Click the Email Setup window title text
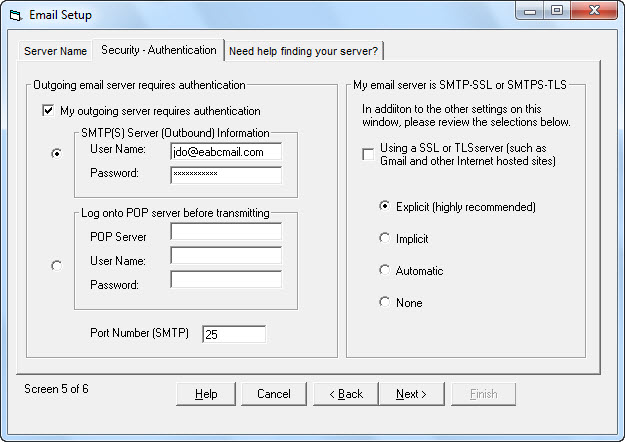Viewport: 625px width, 442px height. pyautogui.click(x=60, y=15)
